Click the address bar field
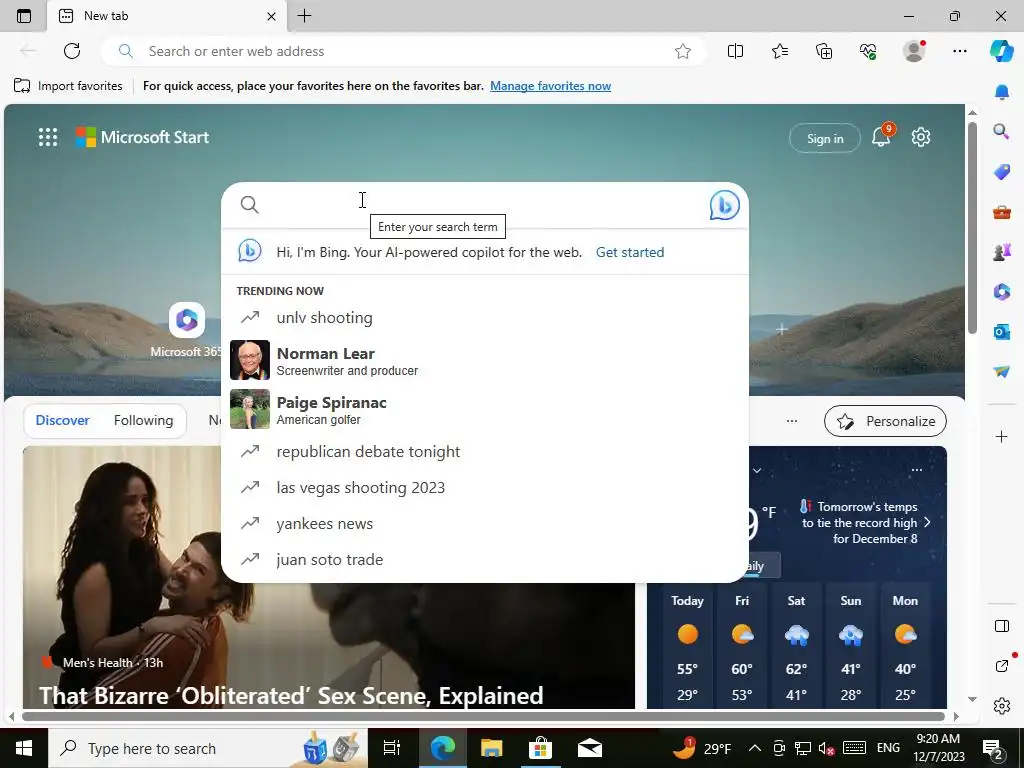Viewport: 1024px width, 768px height. (405, 51)
